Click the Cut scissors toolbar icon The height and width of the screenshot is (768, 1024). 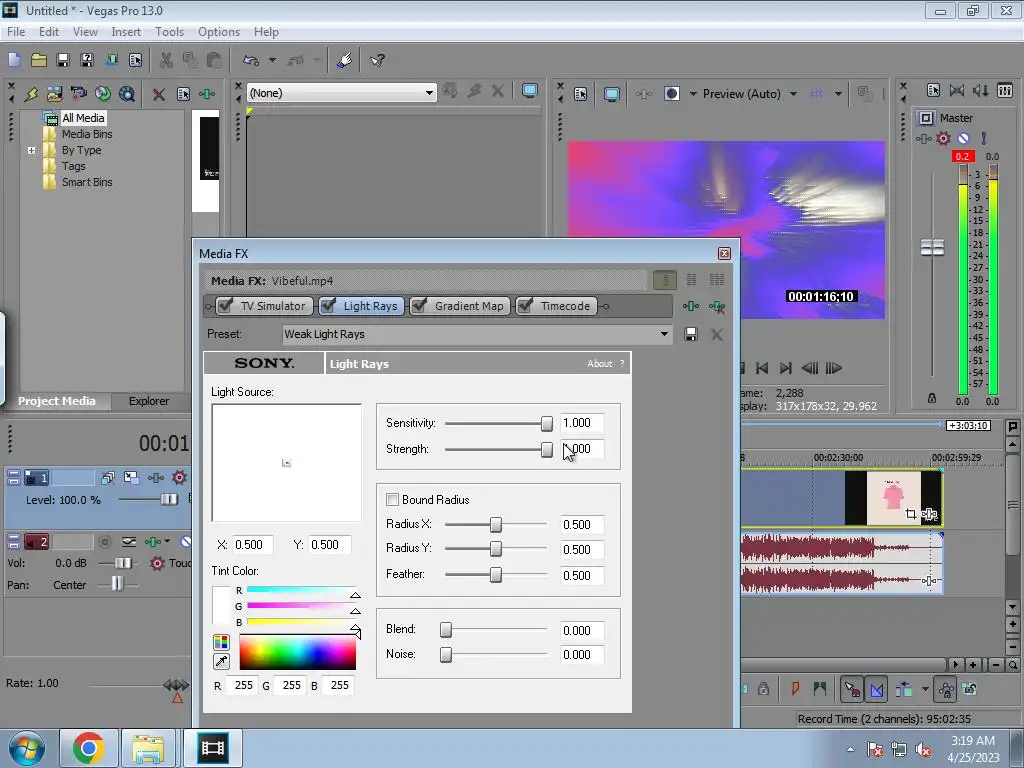(x=166, y=61)
